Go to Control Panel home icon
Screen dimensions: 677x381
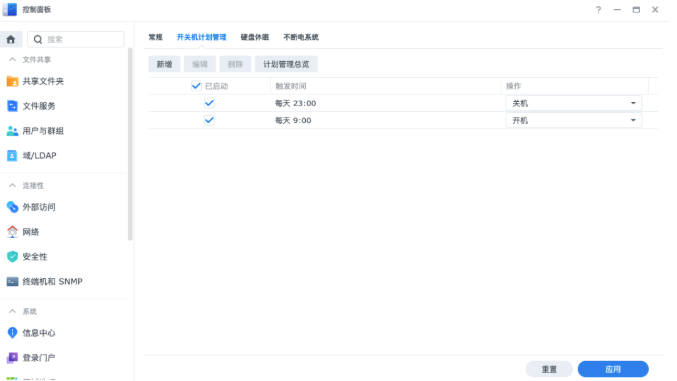pos(11,39)
